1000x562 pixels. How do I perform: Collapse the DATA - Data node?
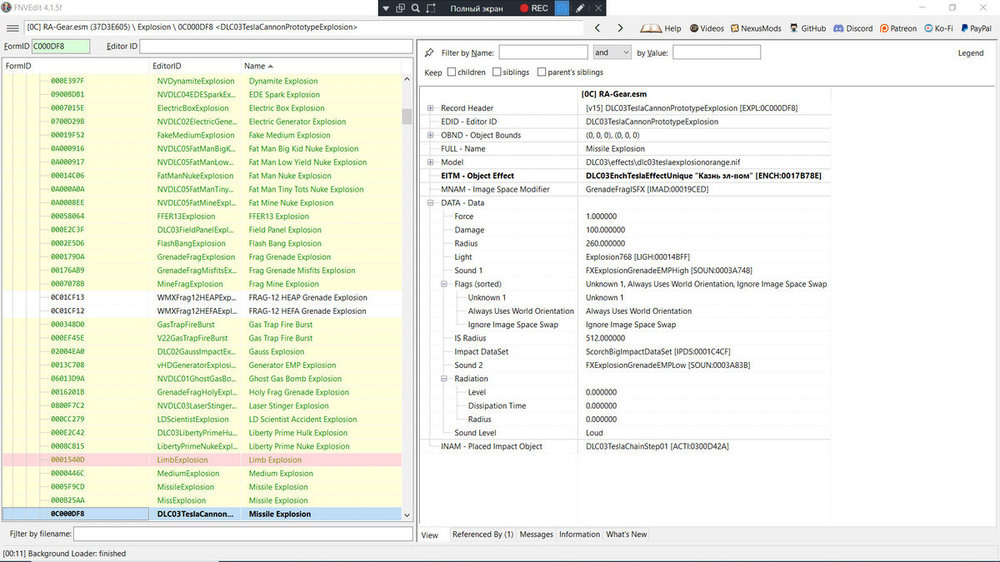coord(430,203)
